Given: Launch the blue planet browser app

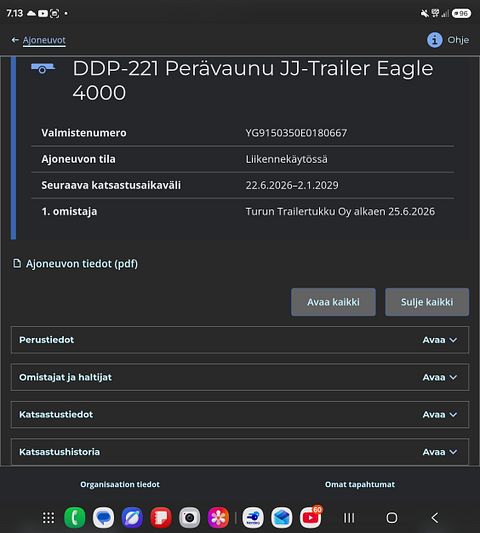Looking at the screenshot, I should click(x=132, y=518).
